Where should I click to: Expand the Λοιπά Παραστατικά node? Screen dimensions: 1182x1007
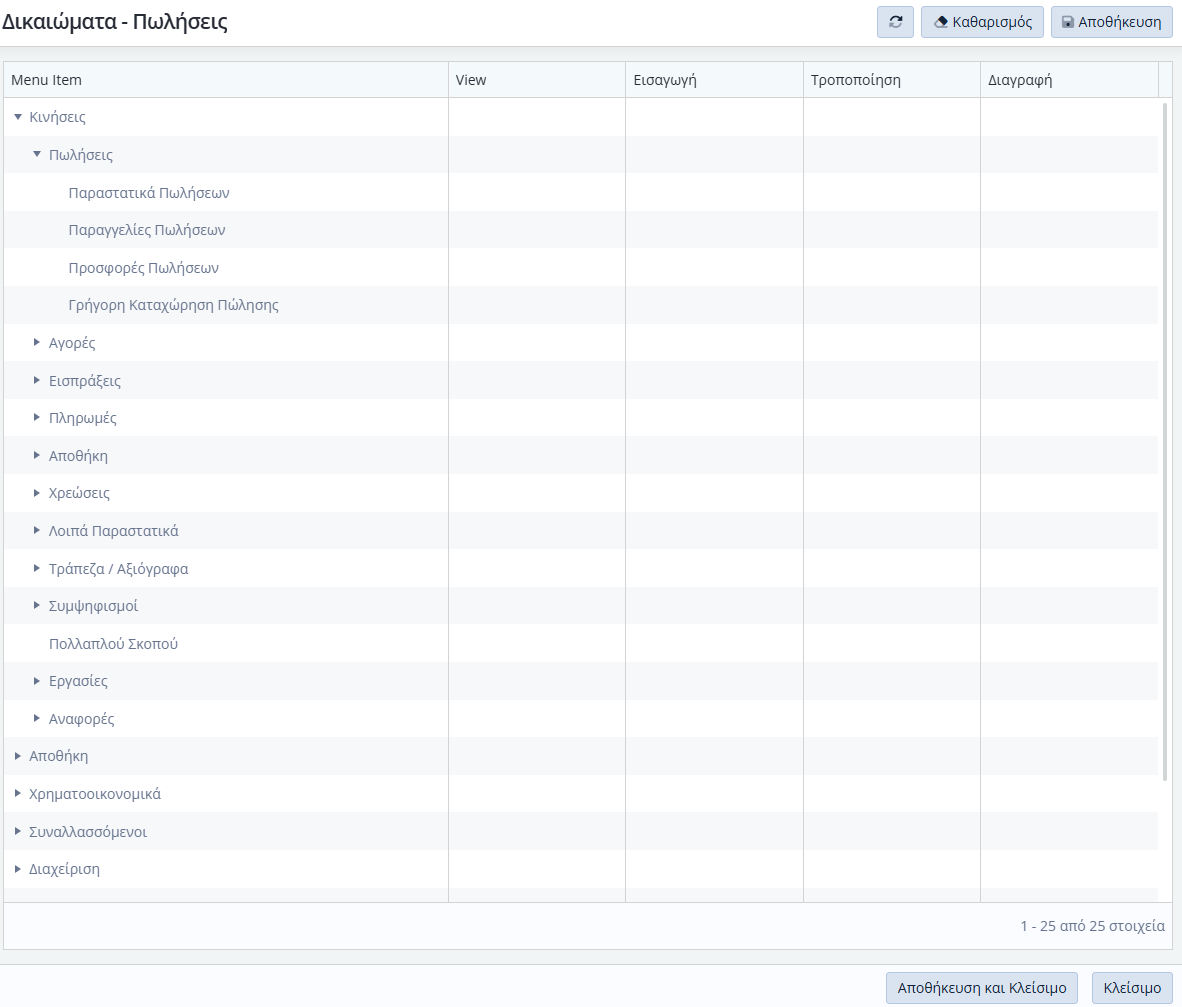pyautogui.click(x=37, y=531)
